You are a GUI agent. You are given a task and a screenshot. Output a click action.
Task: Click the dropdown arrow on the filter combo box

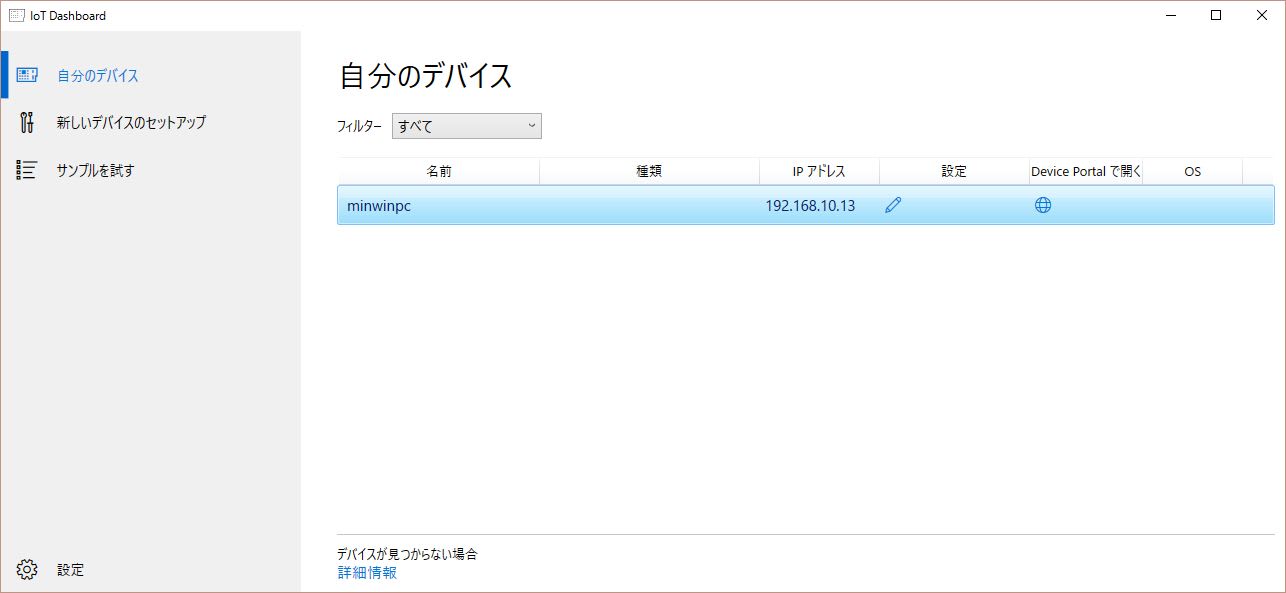pos(531,126)
